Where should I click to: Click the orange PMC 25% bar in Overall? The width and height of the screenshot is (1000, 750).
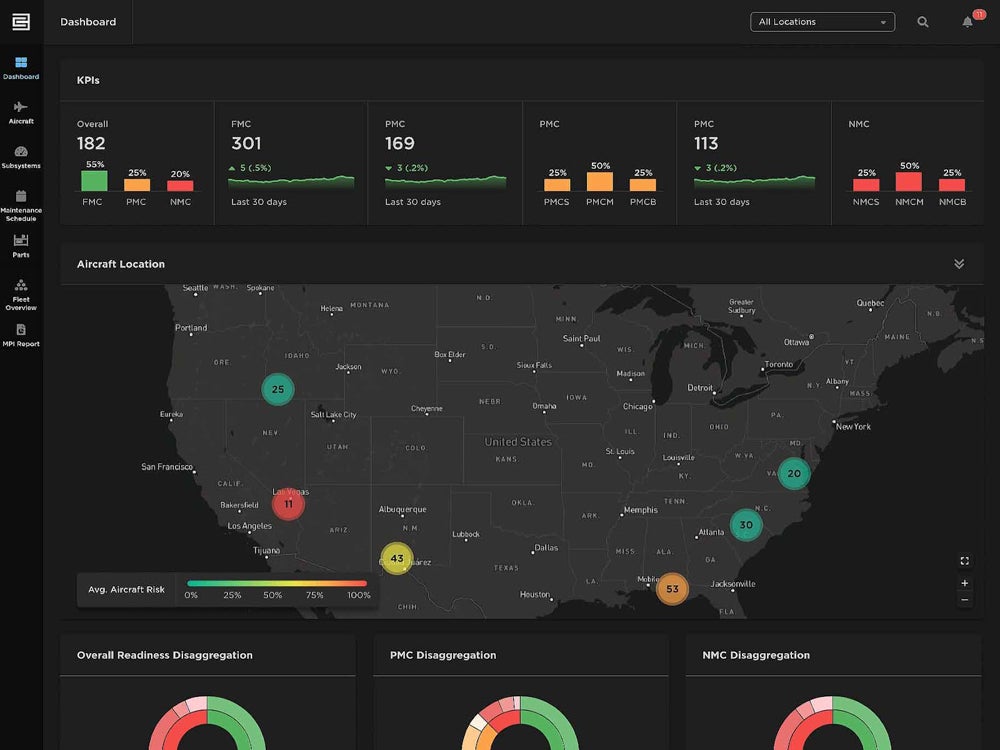click(x=136, y=185)
